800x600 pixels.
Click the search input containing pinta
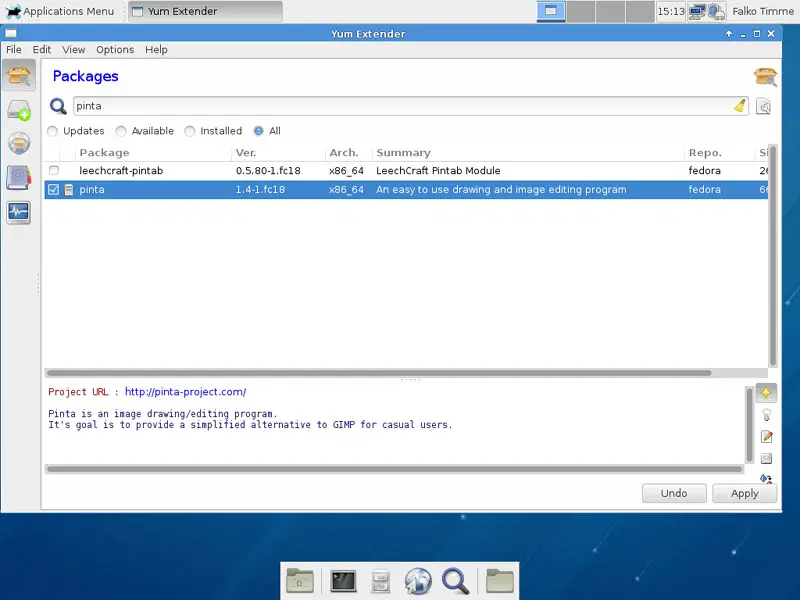click(411, 106)
